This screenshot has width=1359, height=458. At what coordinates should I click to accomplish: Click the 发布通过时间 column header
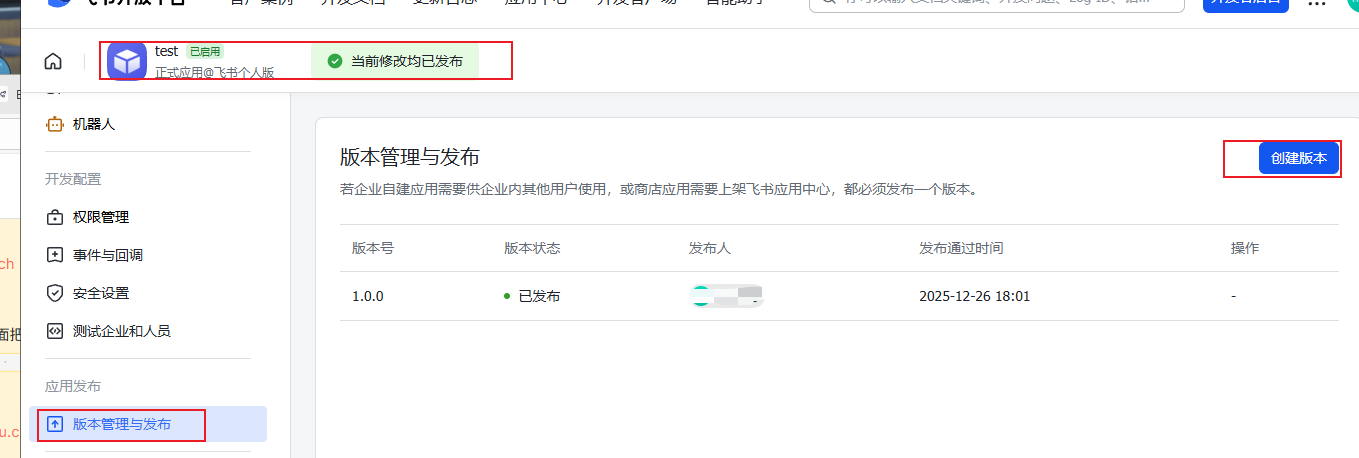coord(961,248)
